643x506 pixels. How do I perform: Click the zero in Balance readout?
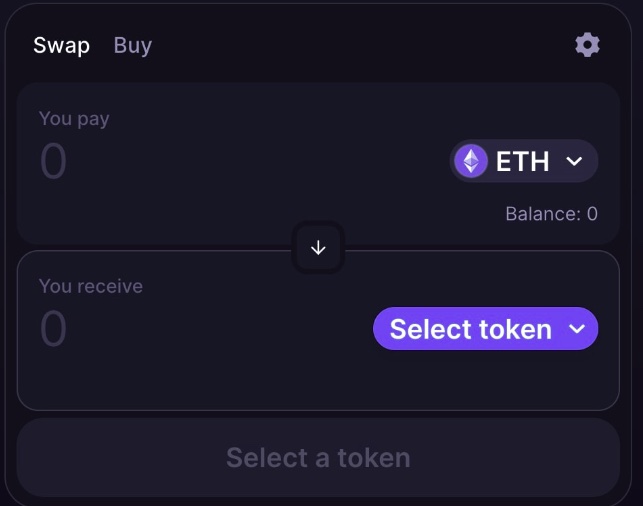592,214
